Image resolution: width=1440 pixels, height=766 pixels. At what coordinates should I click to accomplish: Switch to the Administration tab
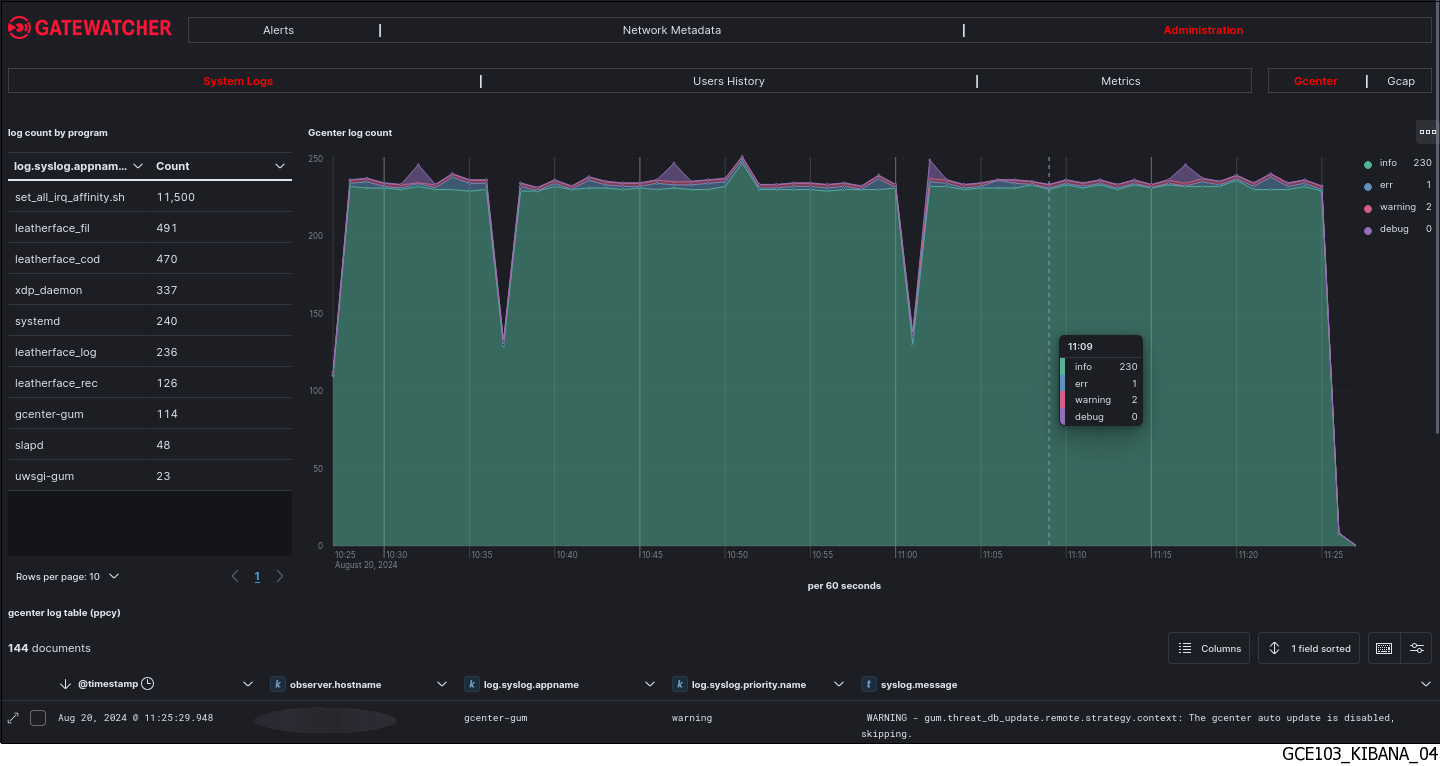[1203, 30]
